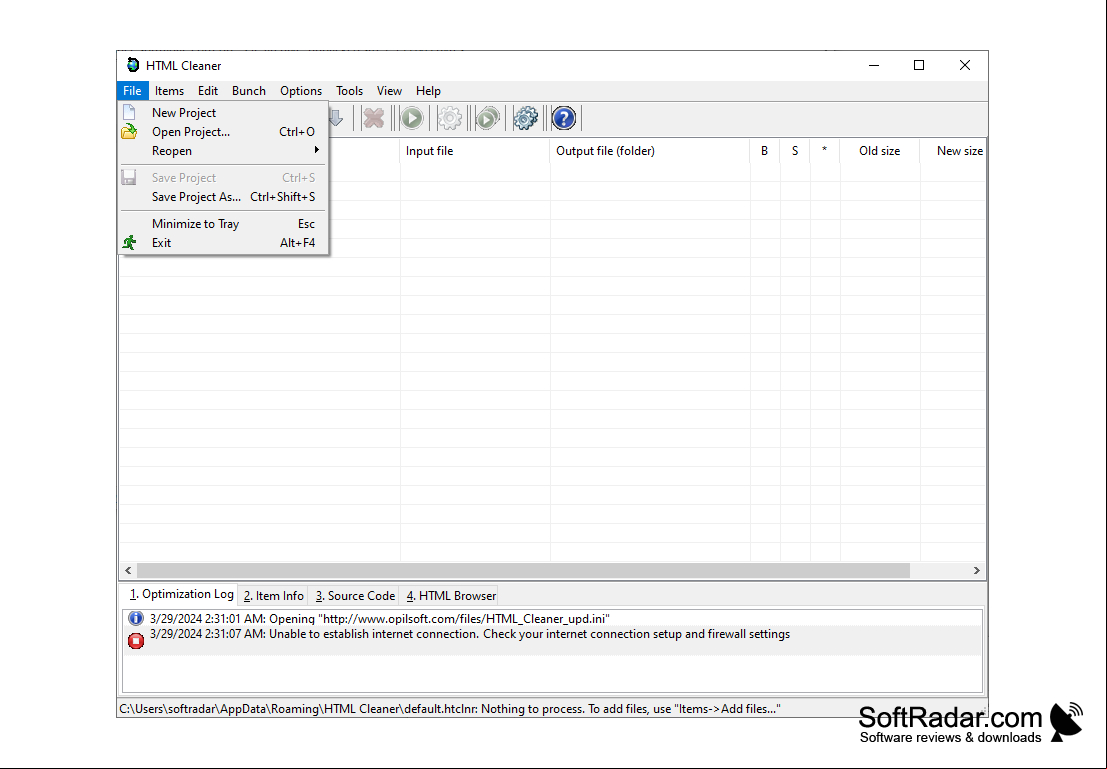Switch to the Item Info tab

(x=273, y=596)
